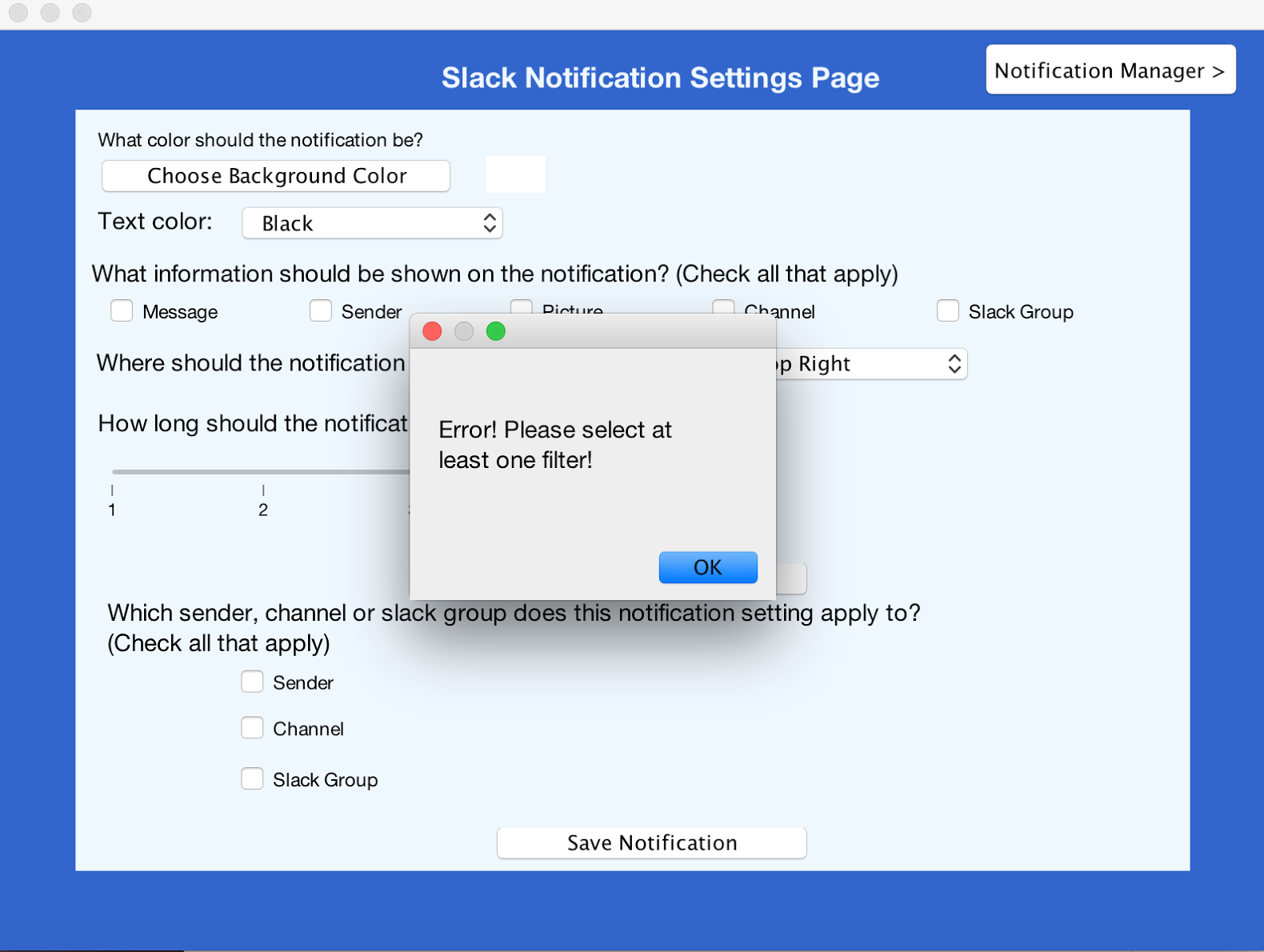Enable the Channel filter under 'apply to' question
The height and width of the screenshot is (952, 1264).
point(252,728)
